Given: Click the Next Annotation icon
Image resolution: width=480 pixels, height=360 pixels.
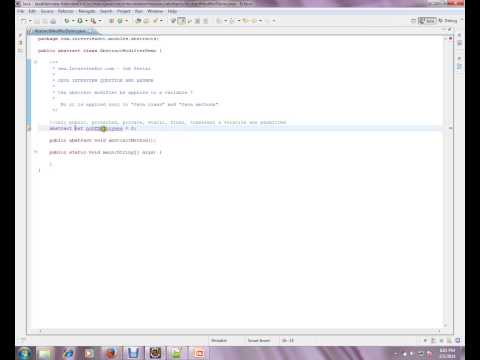Looking at the screenshot, I should 219,21.
